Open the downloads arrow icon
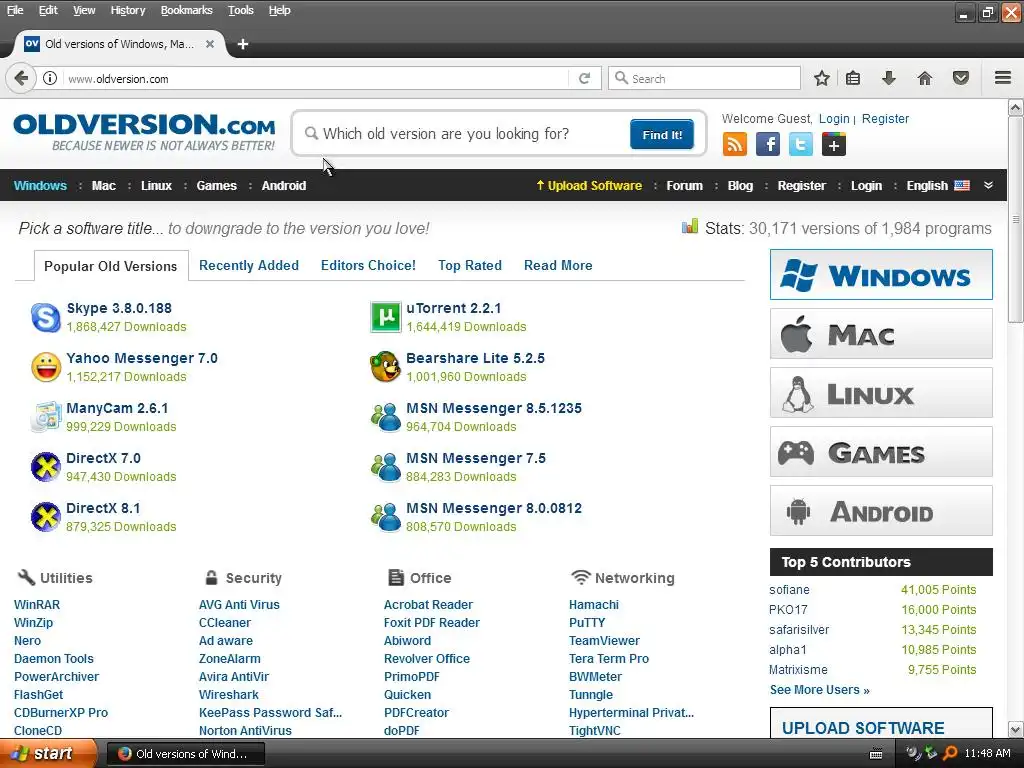This screenshot has height=768, width=1024. pyautogui.click(x=889, y=78)
